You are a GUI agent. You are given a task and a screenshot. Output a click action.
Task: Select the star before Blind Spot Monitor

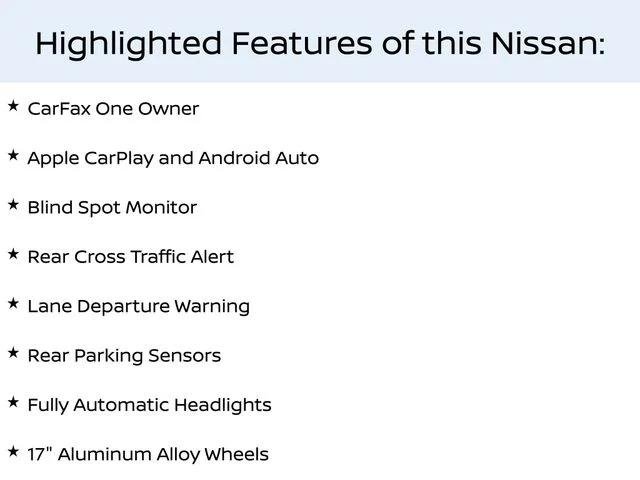pos(13,205)
